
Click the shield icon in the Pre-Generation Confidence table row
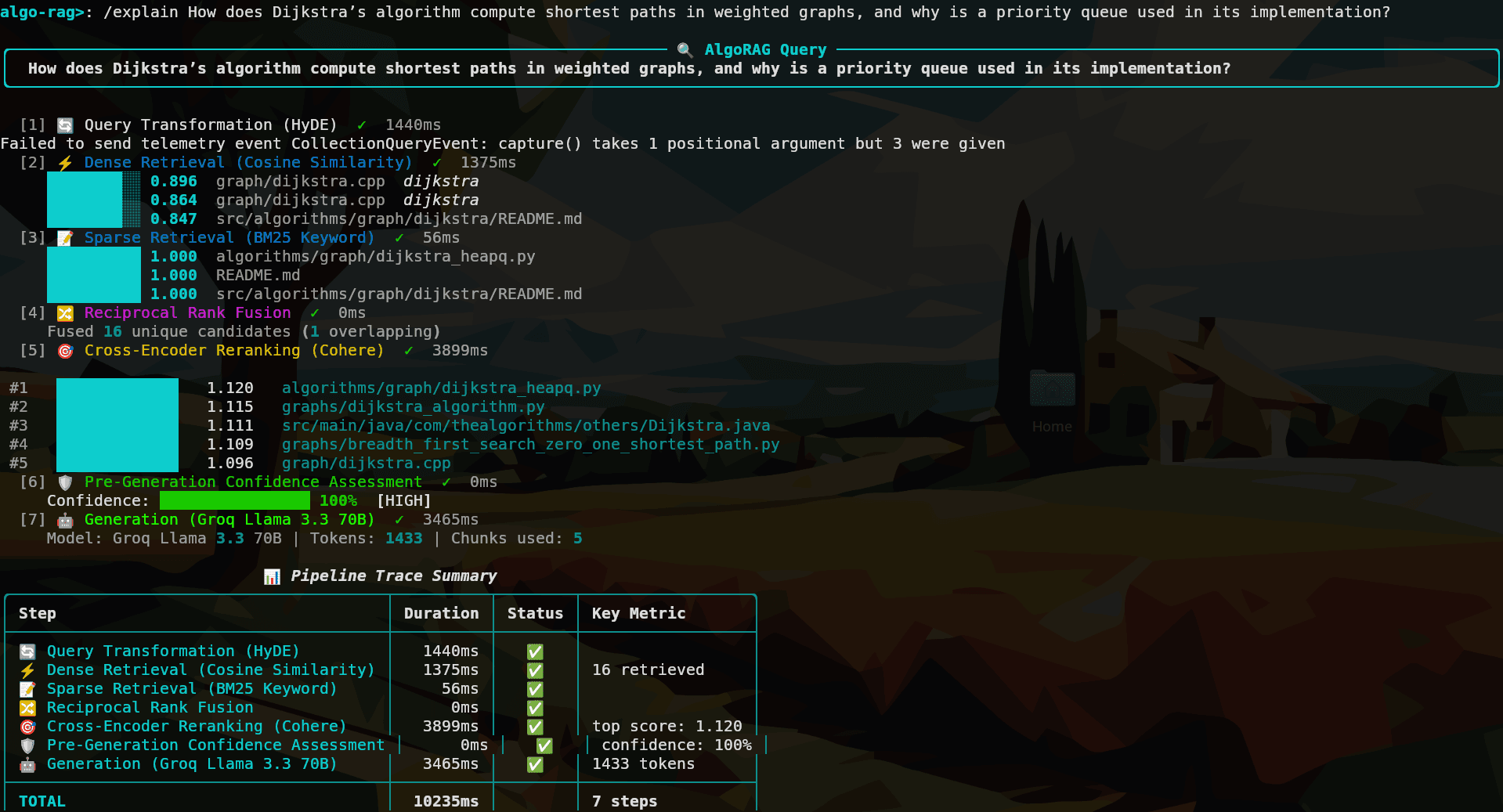point(27,745)
